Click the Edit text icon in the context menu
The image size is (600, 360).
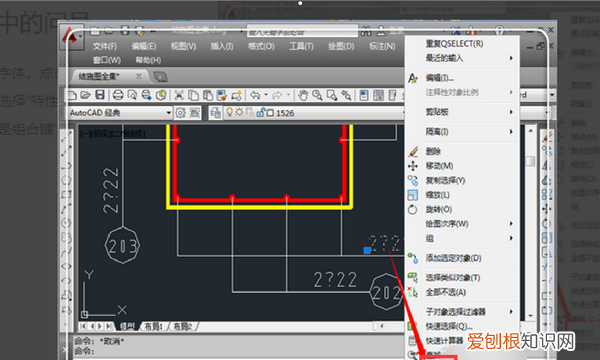412,78
